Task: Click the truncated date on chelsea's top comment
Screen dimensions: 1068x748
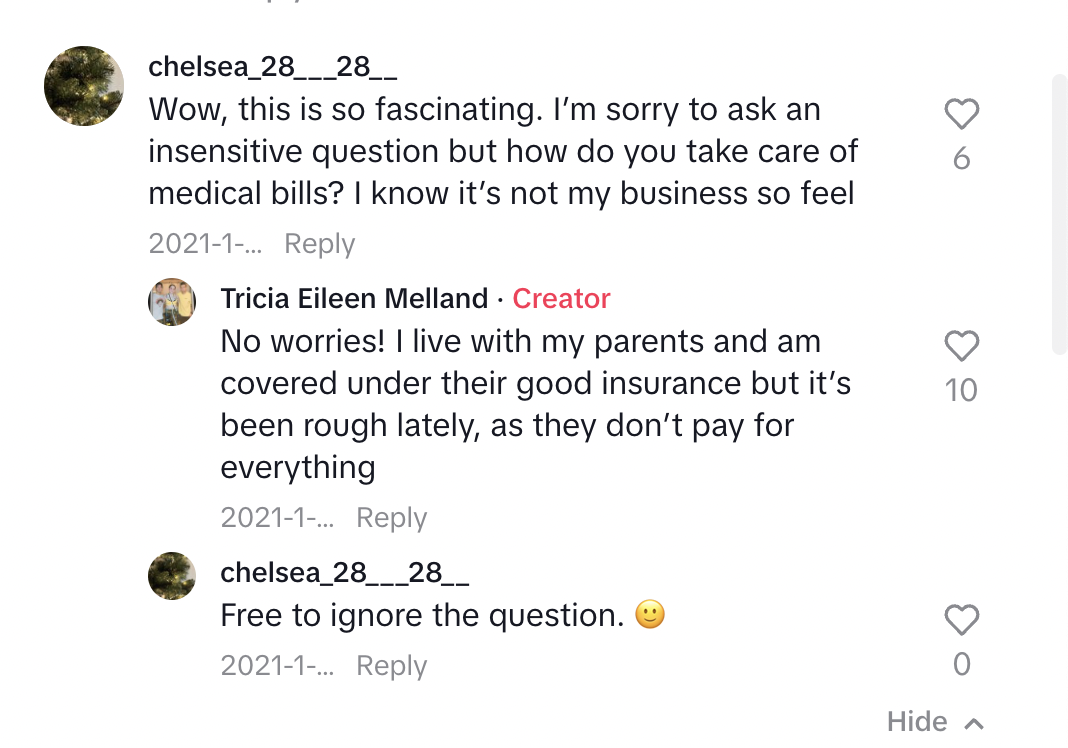Action: tap(205, 243)
